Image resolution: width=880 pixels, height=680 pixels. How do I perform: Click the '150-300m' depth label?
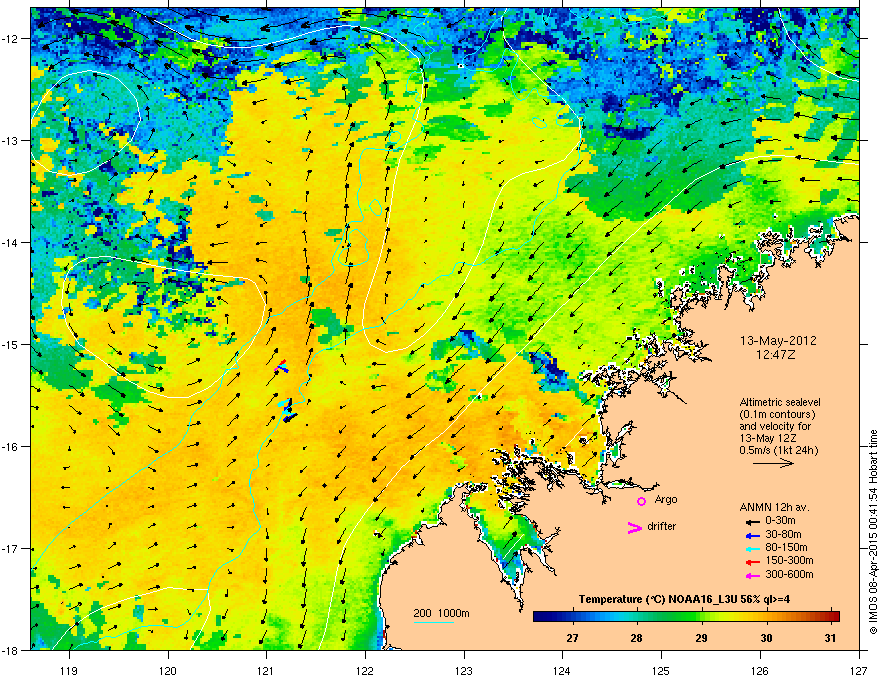click(x=789, y=560)
